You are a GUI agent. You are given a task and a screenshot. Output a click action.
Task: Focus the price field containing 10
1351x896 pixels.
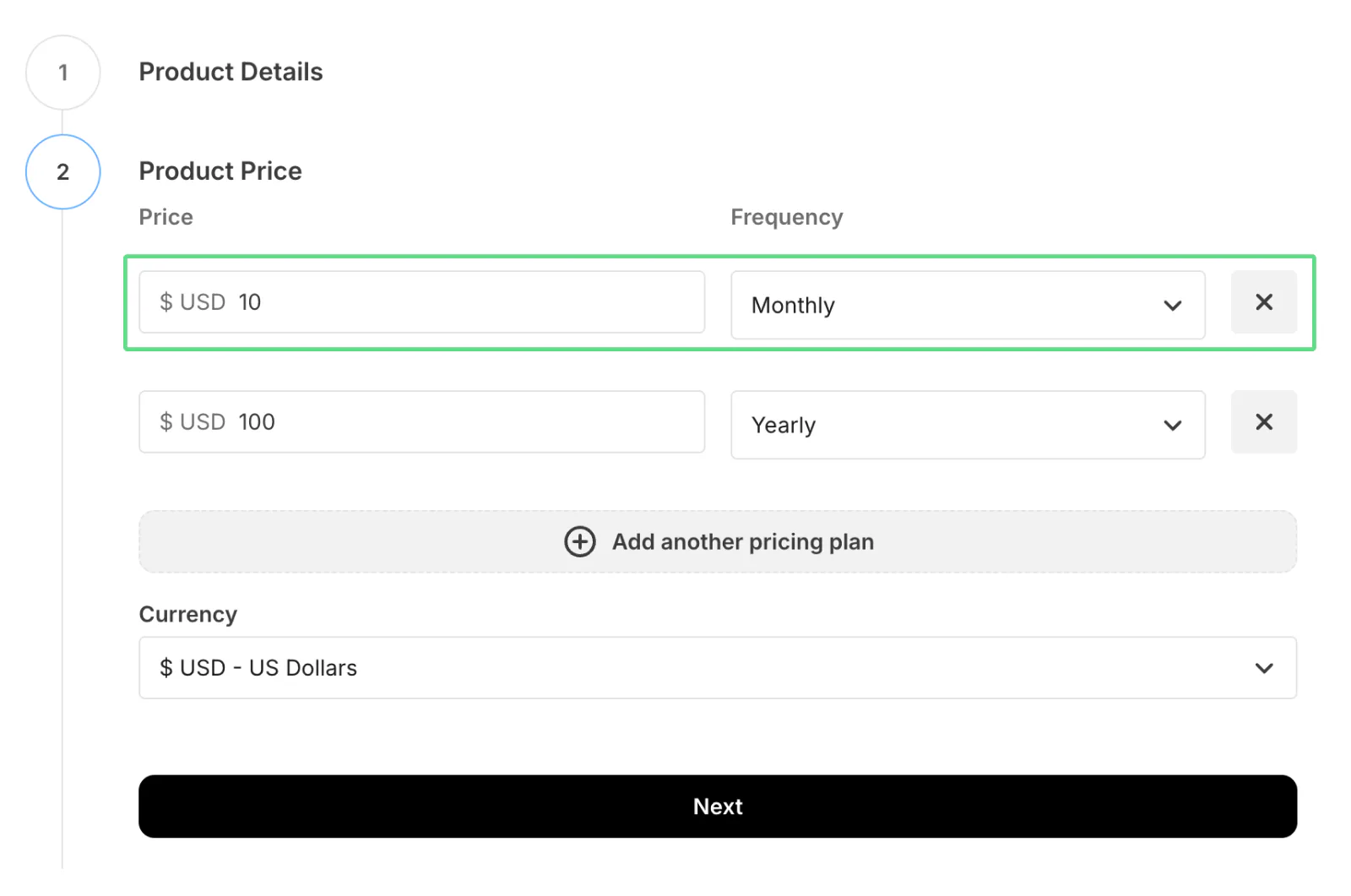coord(464,302)
